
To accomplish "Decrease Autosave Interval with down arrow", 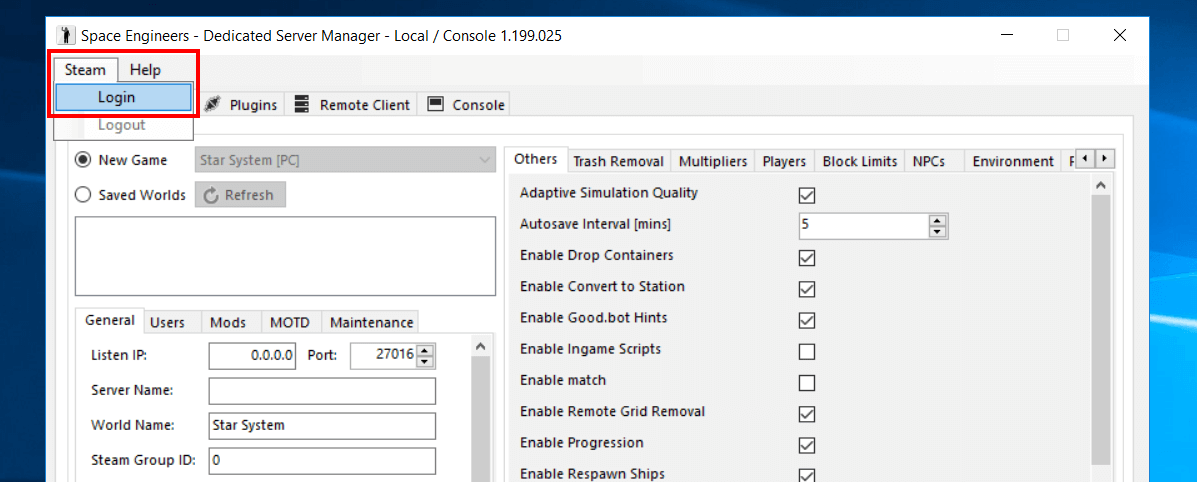I will tap(937, 232).
